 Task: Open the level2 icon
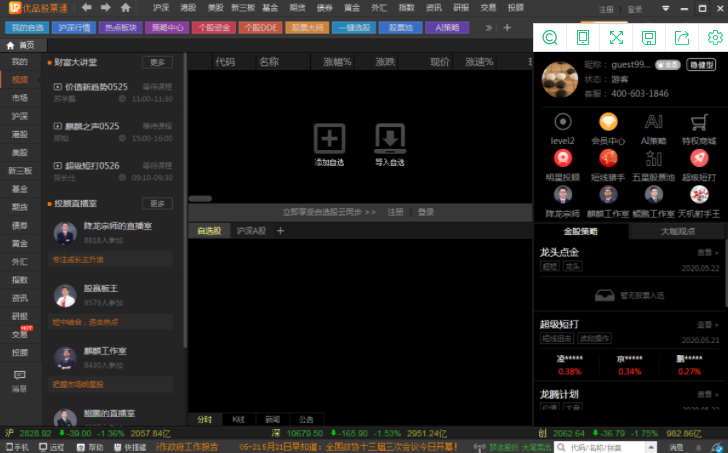pyautogui.click(x=563, y=122)
